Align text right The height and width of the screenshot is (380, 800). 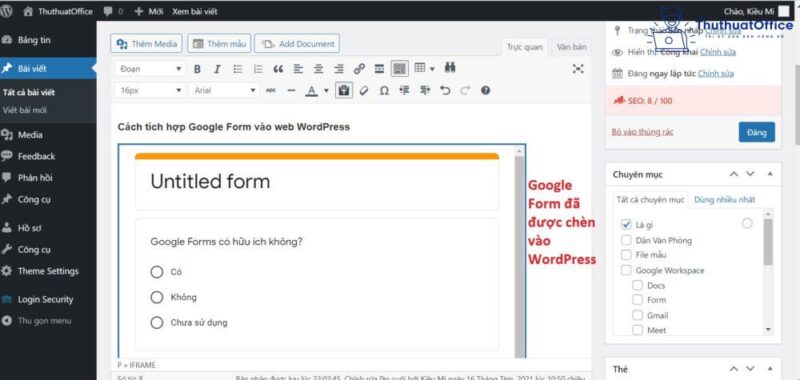click(339, 69)
